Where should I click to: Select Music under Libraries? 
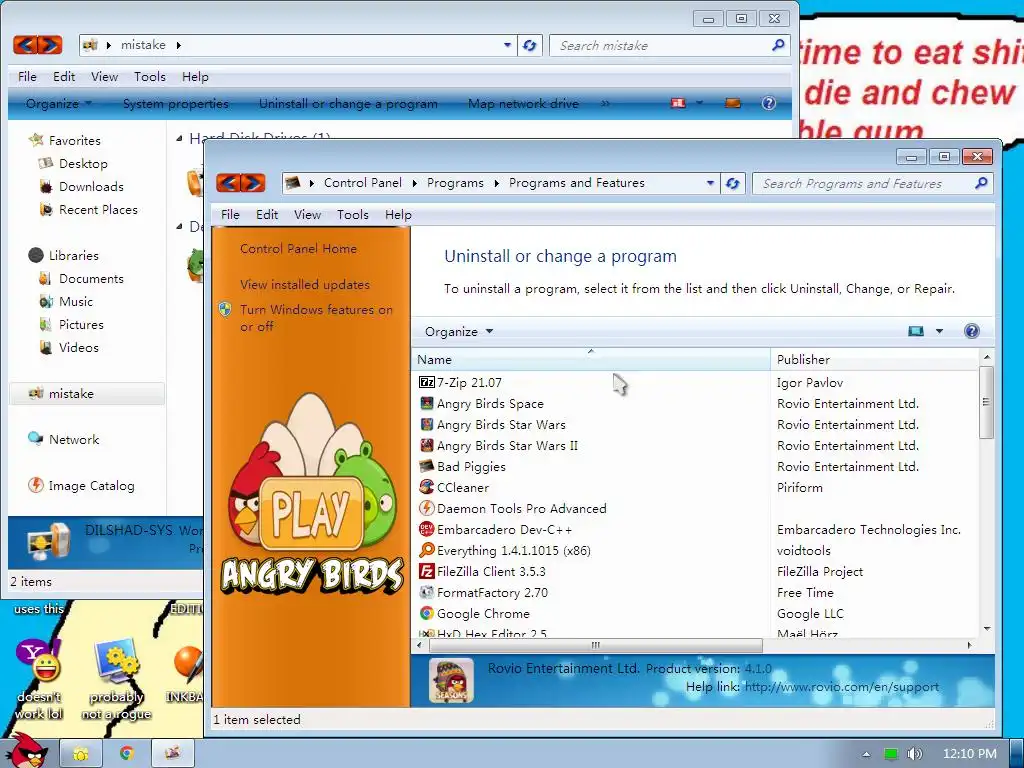(76, 302)
